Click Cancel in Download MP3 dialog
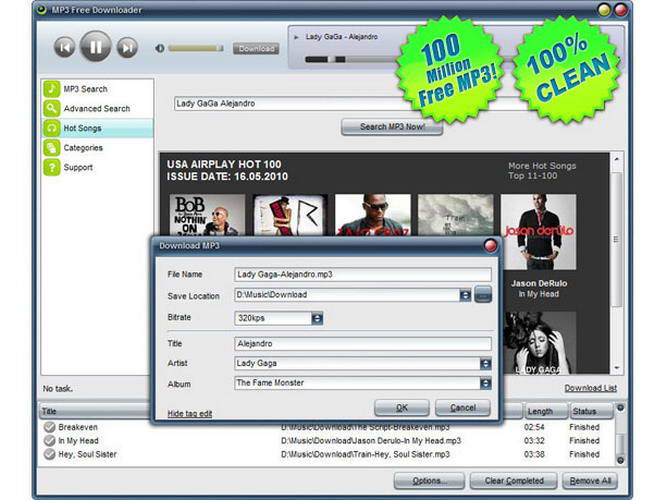Screen dimensions: 666x500 463,408
